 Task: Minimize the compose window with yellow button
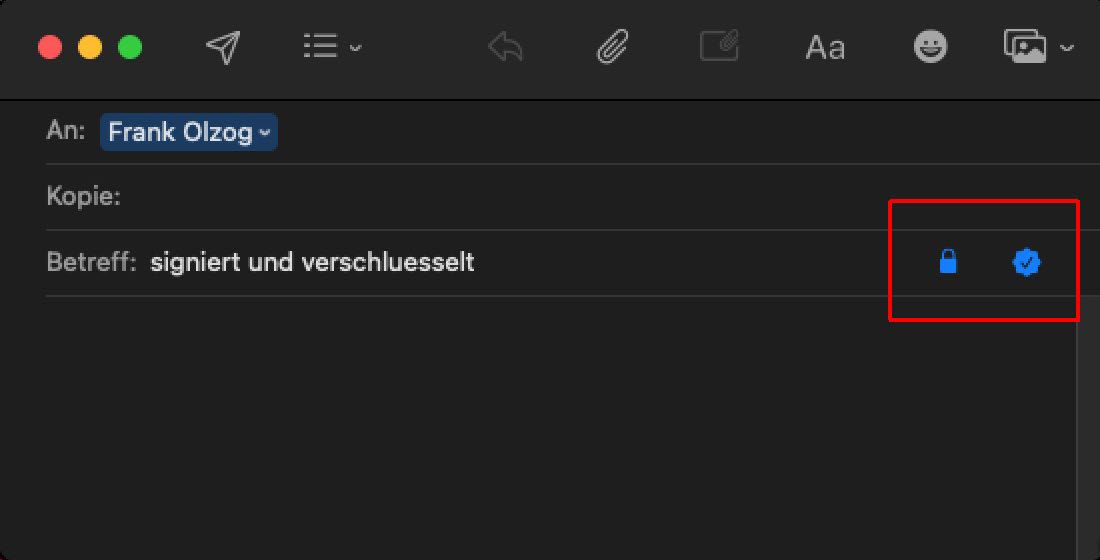tap(90, 47)
